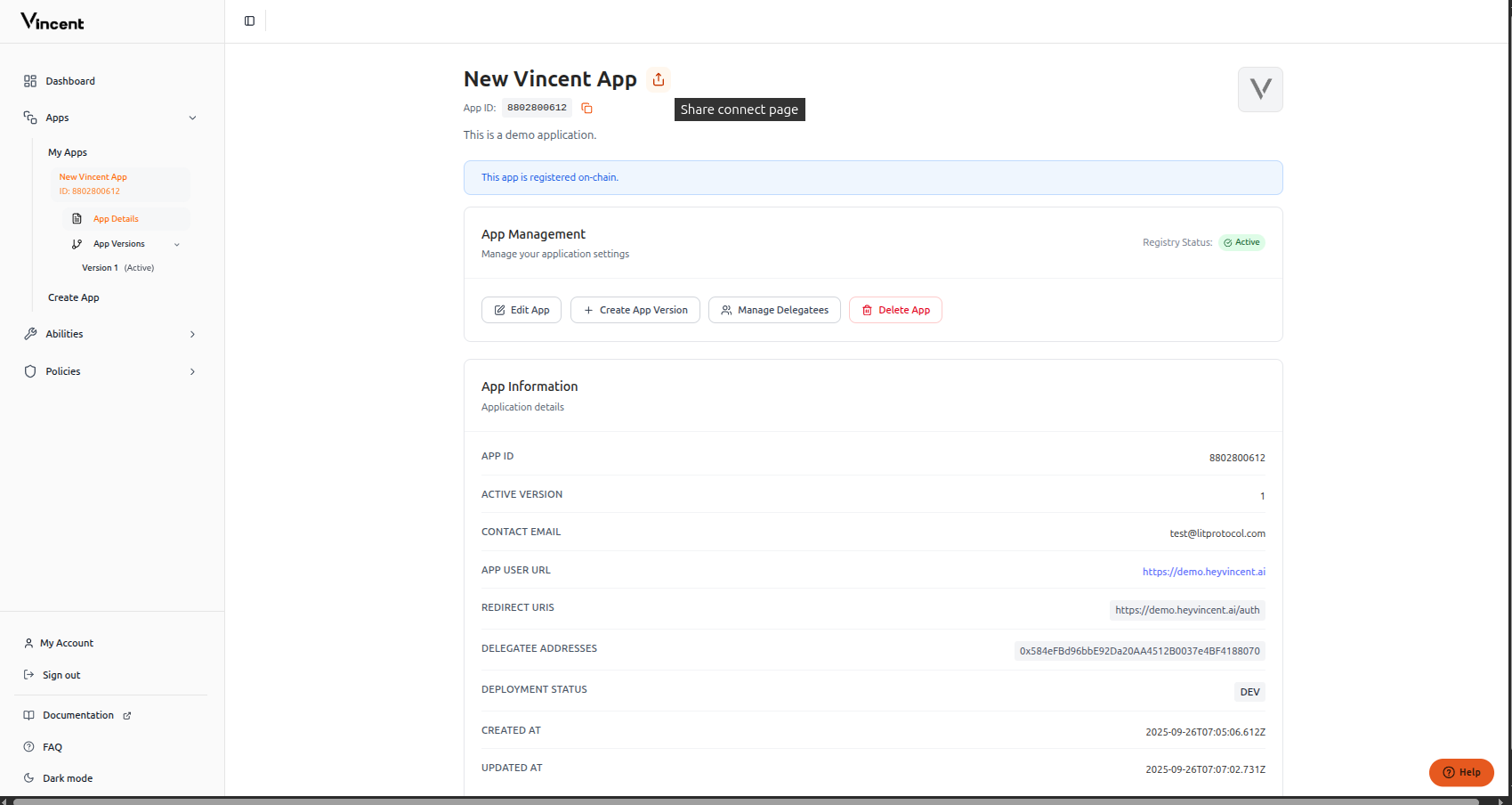1512x805 pixels.
Task: Open the redirect URI link
Action: pos(1187,610)
